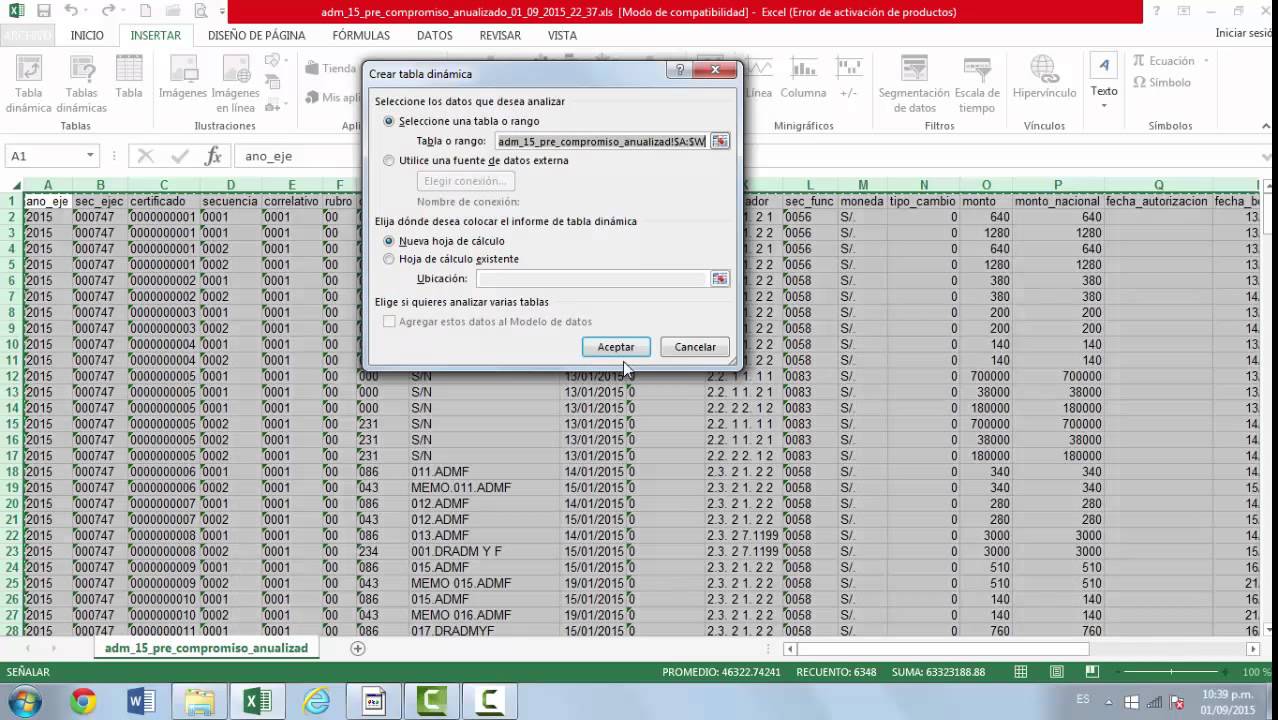The width and height of the screenshot is (1278, 720).
Task: Open Microsoft Word from the taskbar
Action: pos(141,702)
